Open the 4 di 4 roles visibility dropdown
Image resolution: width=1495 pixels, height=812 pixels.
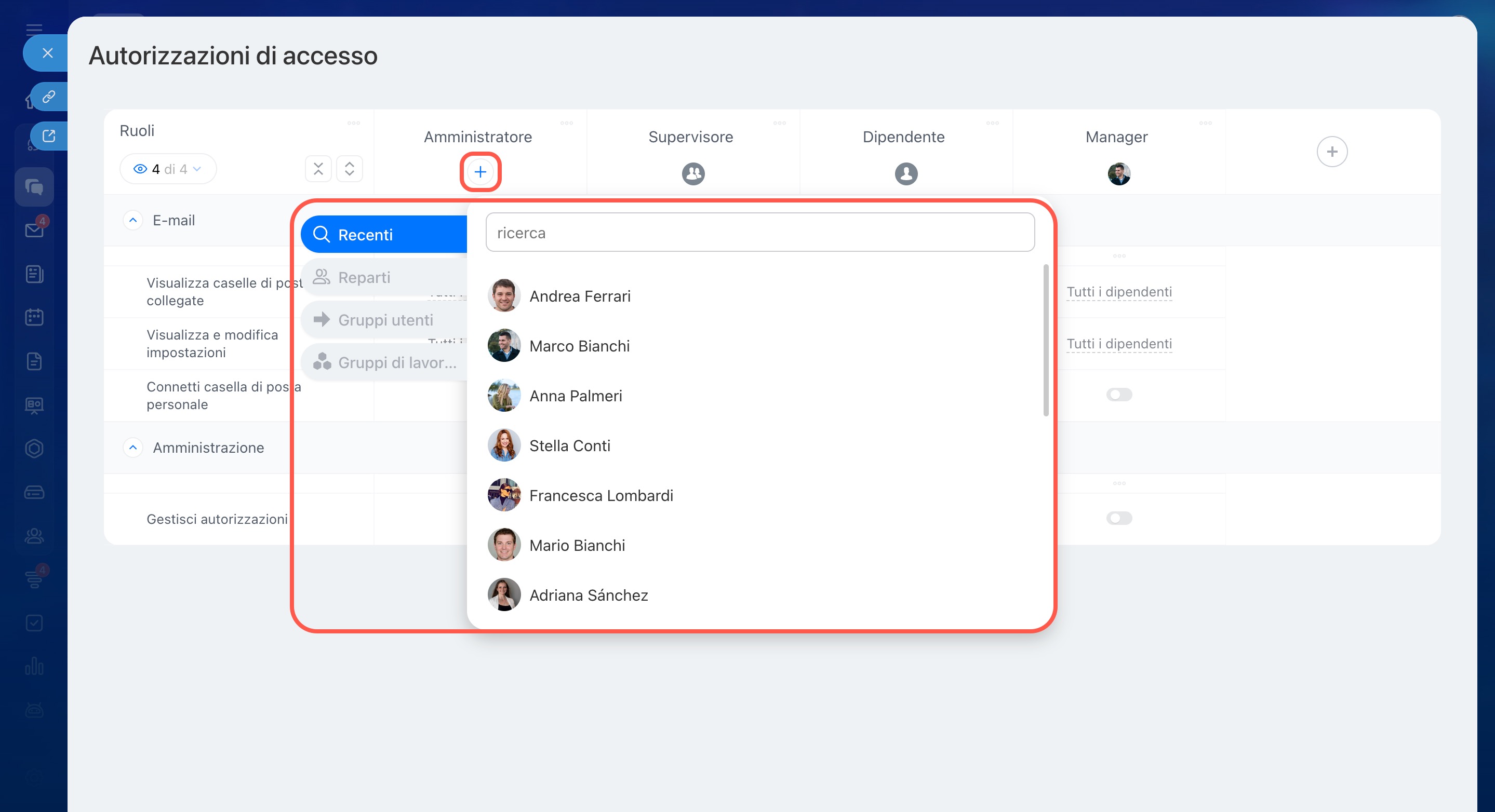(168, 169)
